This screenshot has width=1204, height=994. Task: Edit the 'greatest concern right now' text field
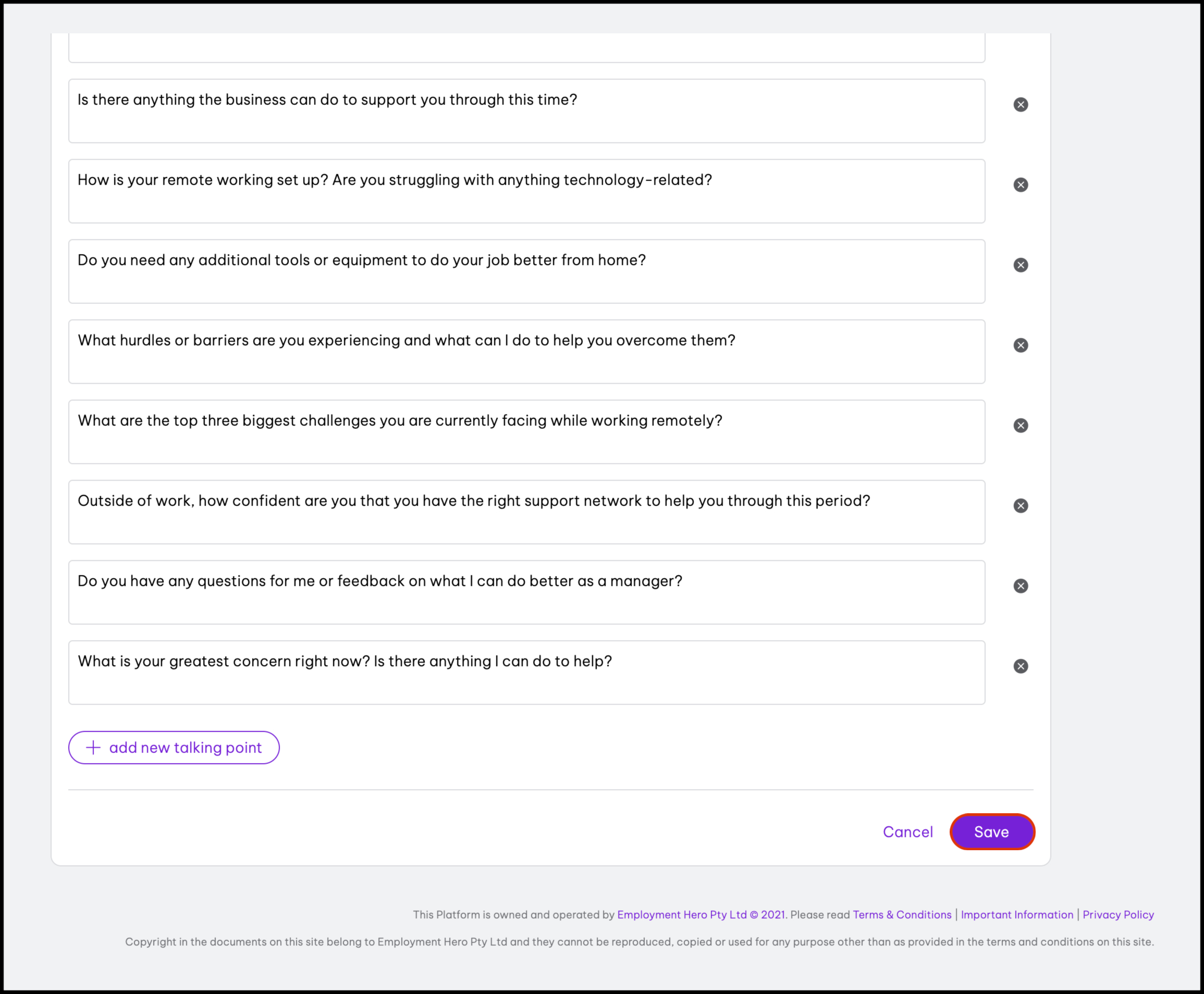[526, 672]
